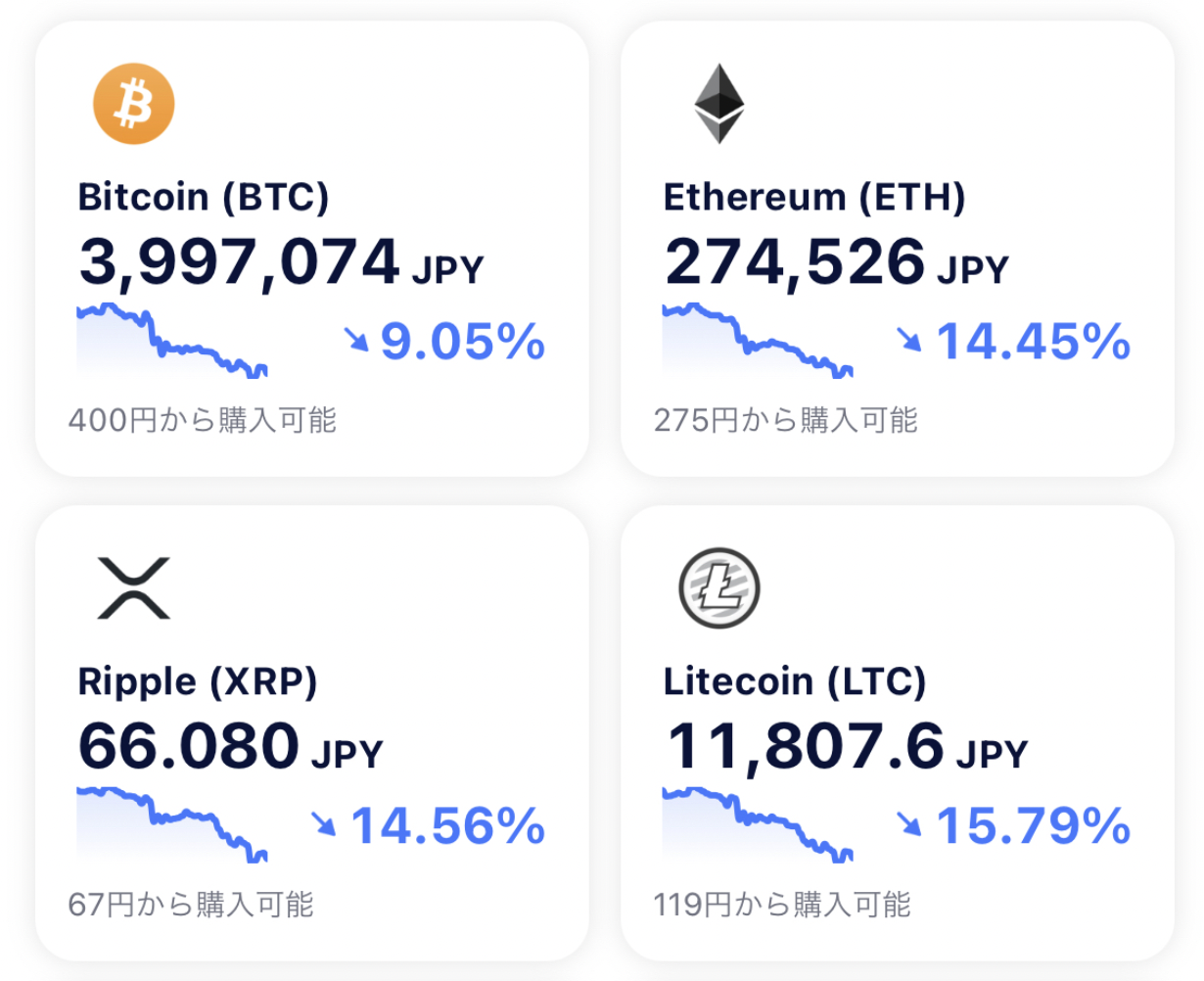Click the orange Bitcoin logo icon
The image size is (1204, 981).
pos(134,104)
